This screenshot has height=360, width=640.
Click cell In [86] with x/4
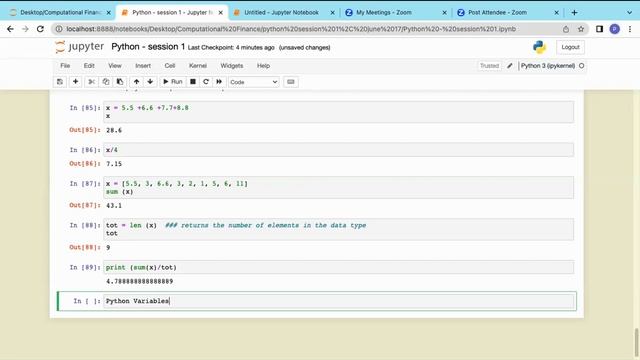click(339, 150)
